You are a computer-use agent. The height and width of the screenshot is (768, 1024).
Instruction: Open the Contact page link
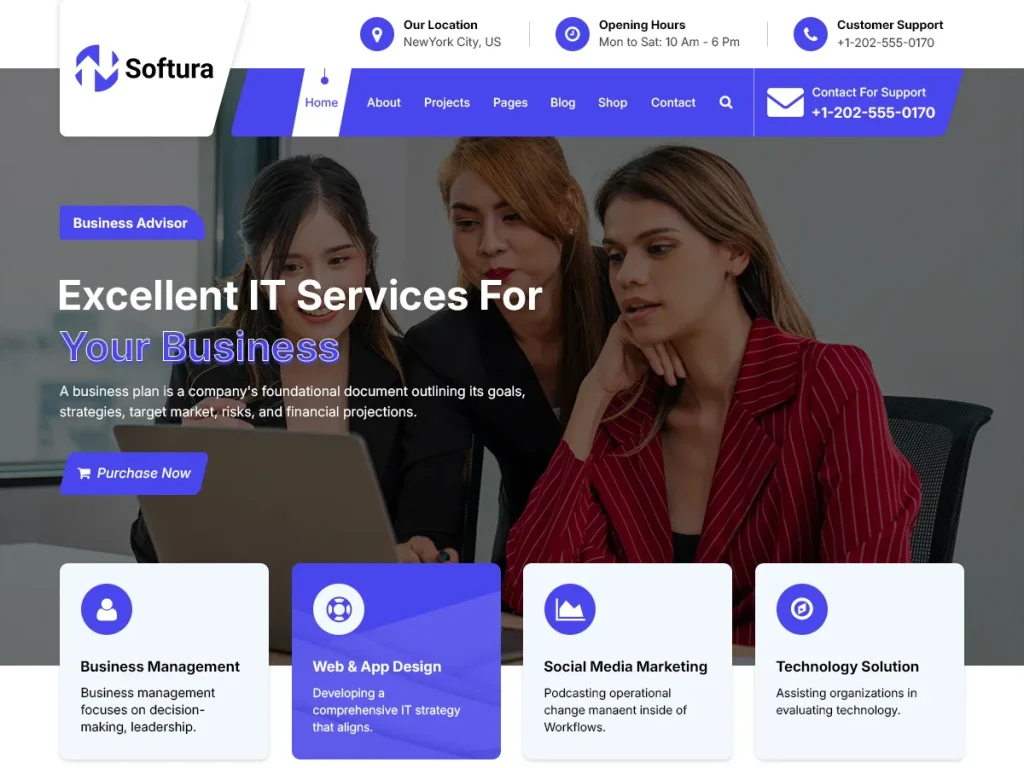pos(673,103)
